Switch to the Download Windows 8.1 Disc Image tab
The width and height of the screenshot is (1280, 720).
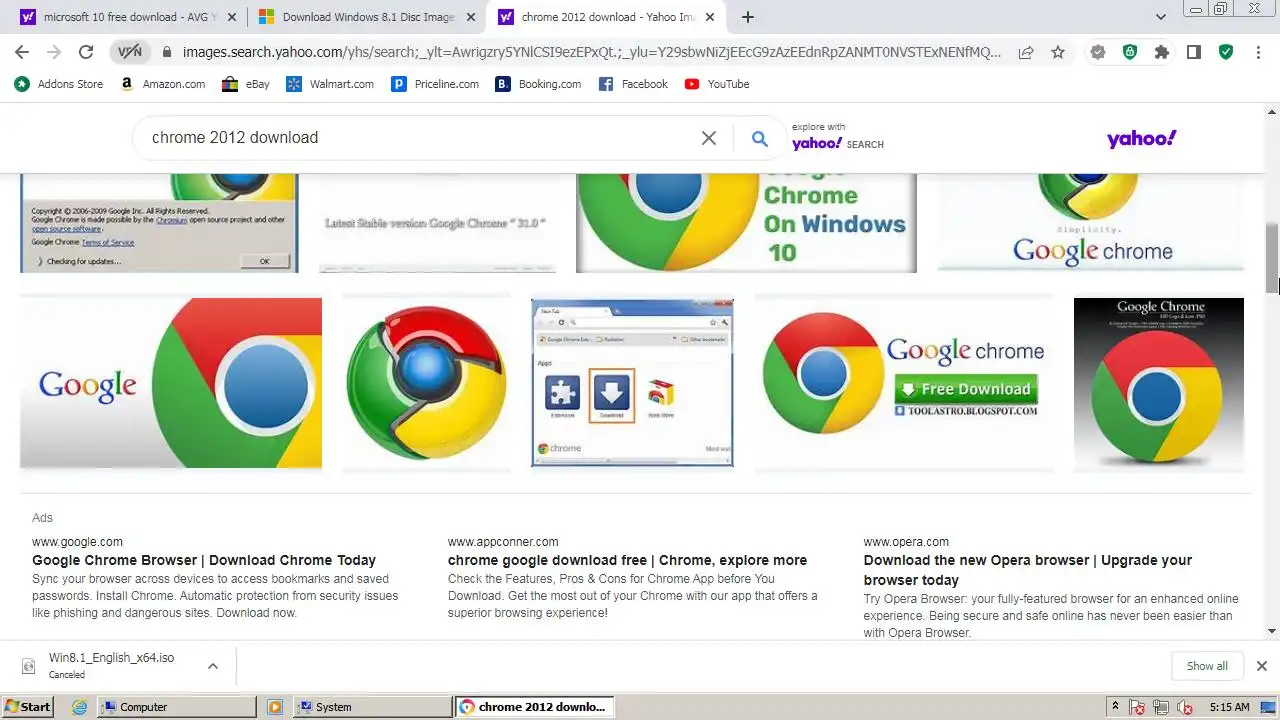[367, 17]
